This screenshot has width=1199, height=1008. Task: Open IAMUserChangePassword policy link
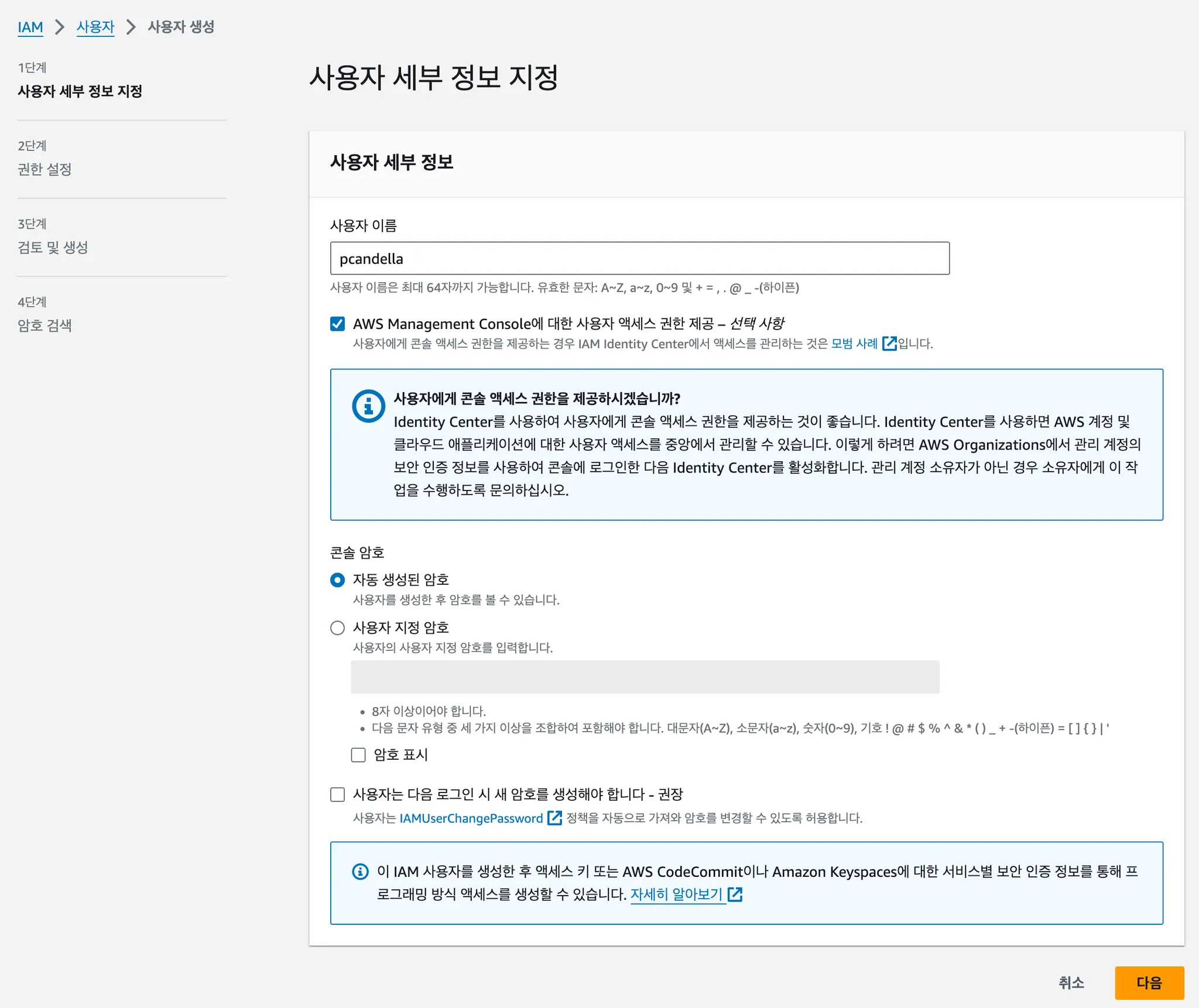471,818
